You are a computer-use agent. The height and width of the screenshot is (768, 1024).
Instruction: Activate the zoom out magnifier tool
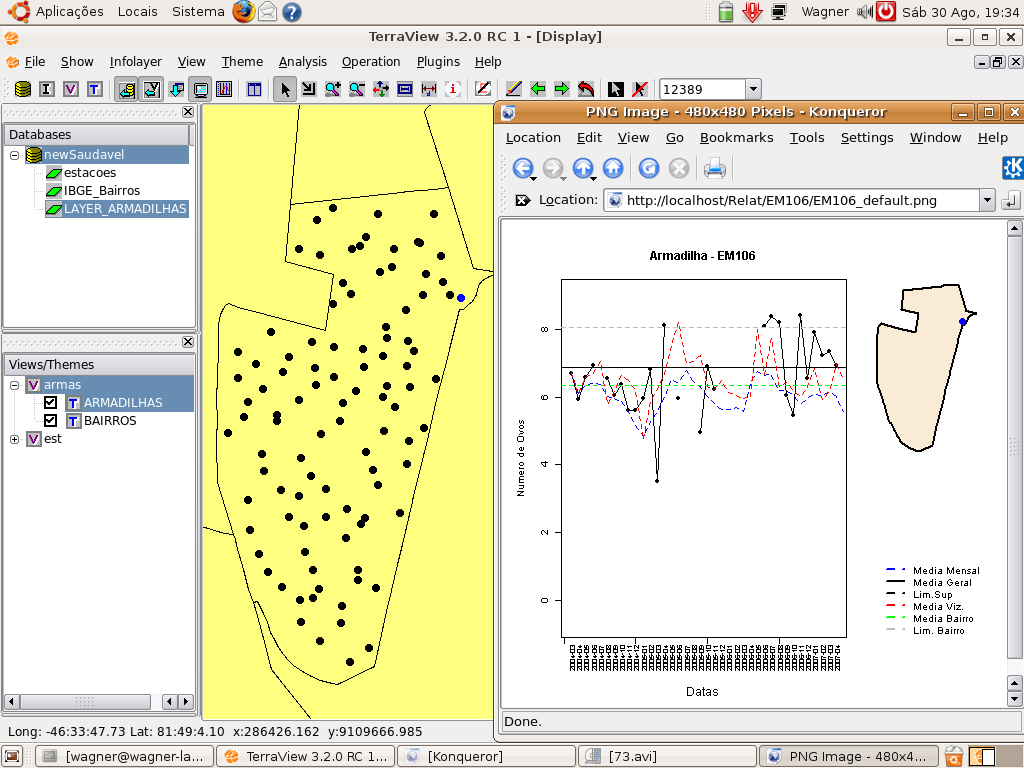[x=357, y=89]
